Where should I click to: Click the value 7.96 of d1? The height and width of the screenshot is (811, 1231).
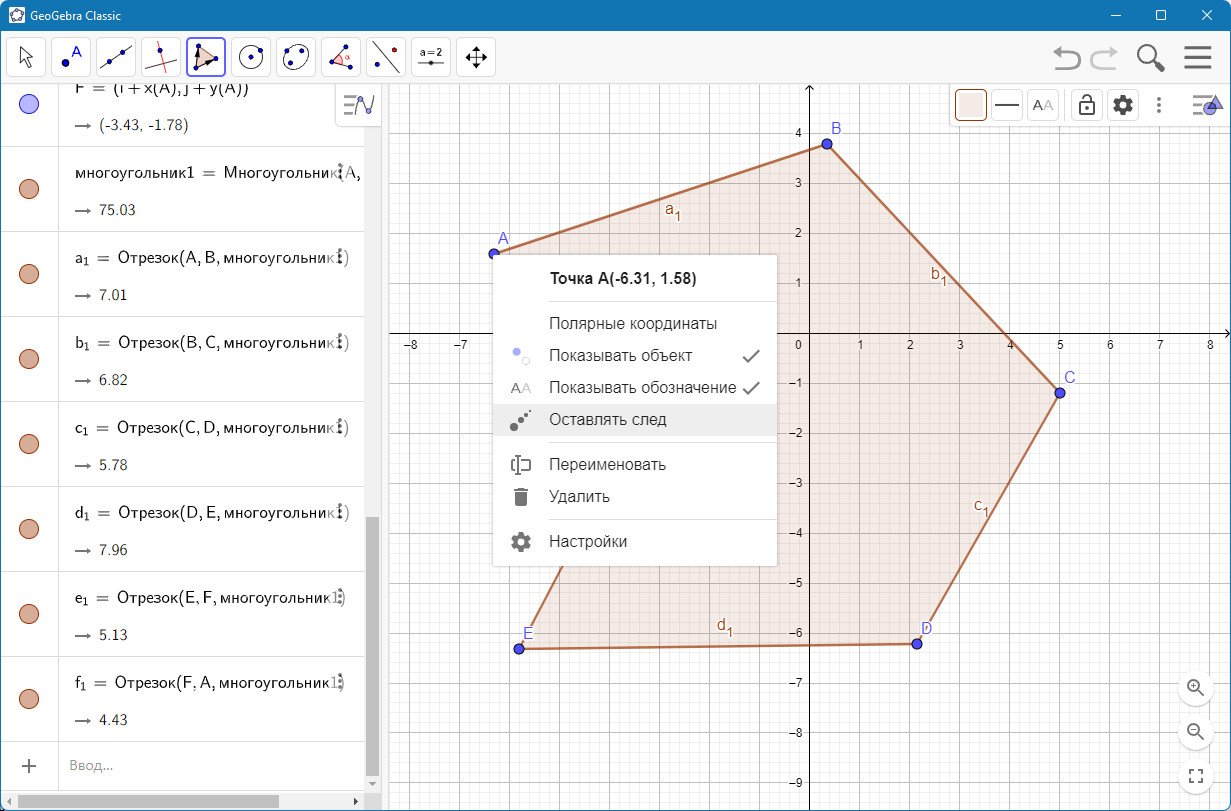click(x=113, y=550)
